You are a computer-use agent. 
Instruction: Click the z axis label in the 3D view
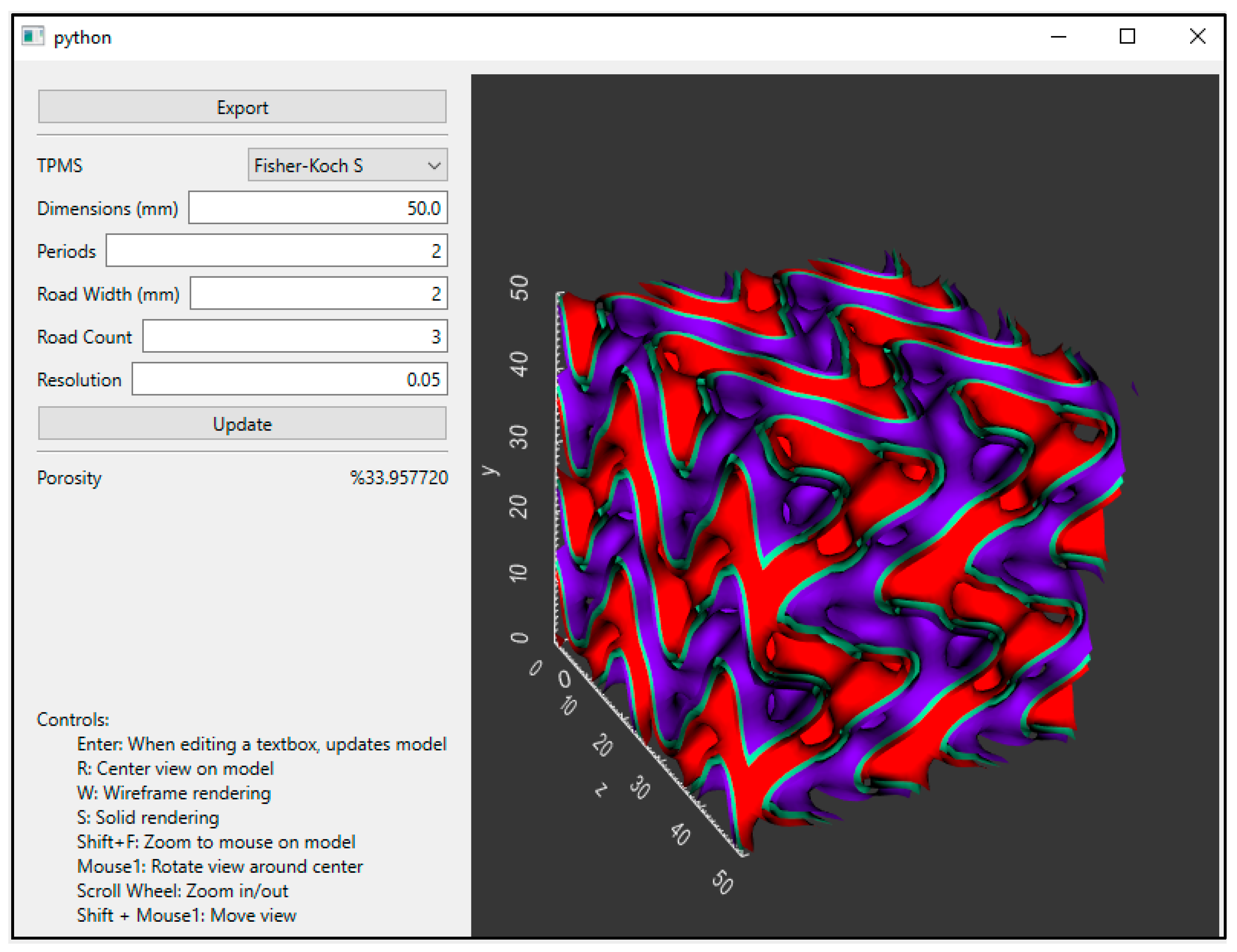(602, 789)
